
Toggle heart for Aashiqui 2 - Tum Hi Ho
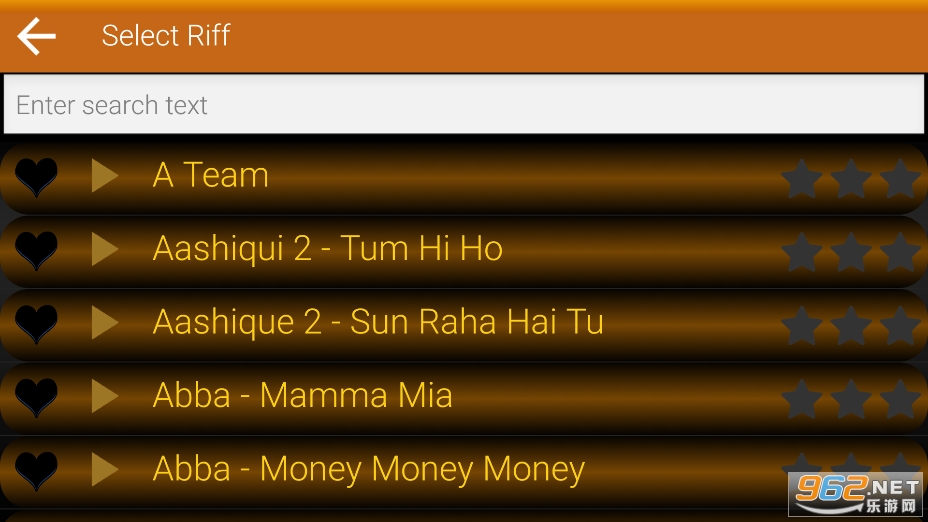[36, 250]
